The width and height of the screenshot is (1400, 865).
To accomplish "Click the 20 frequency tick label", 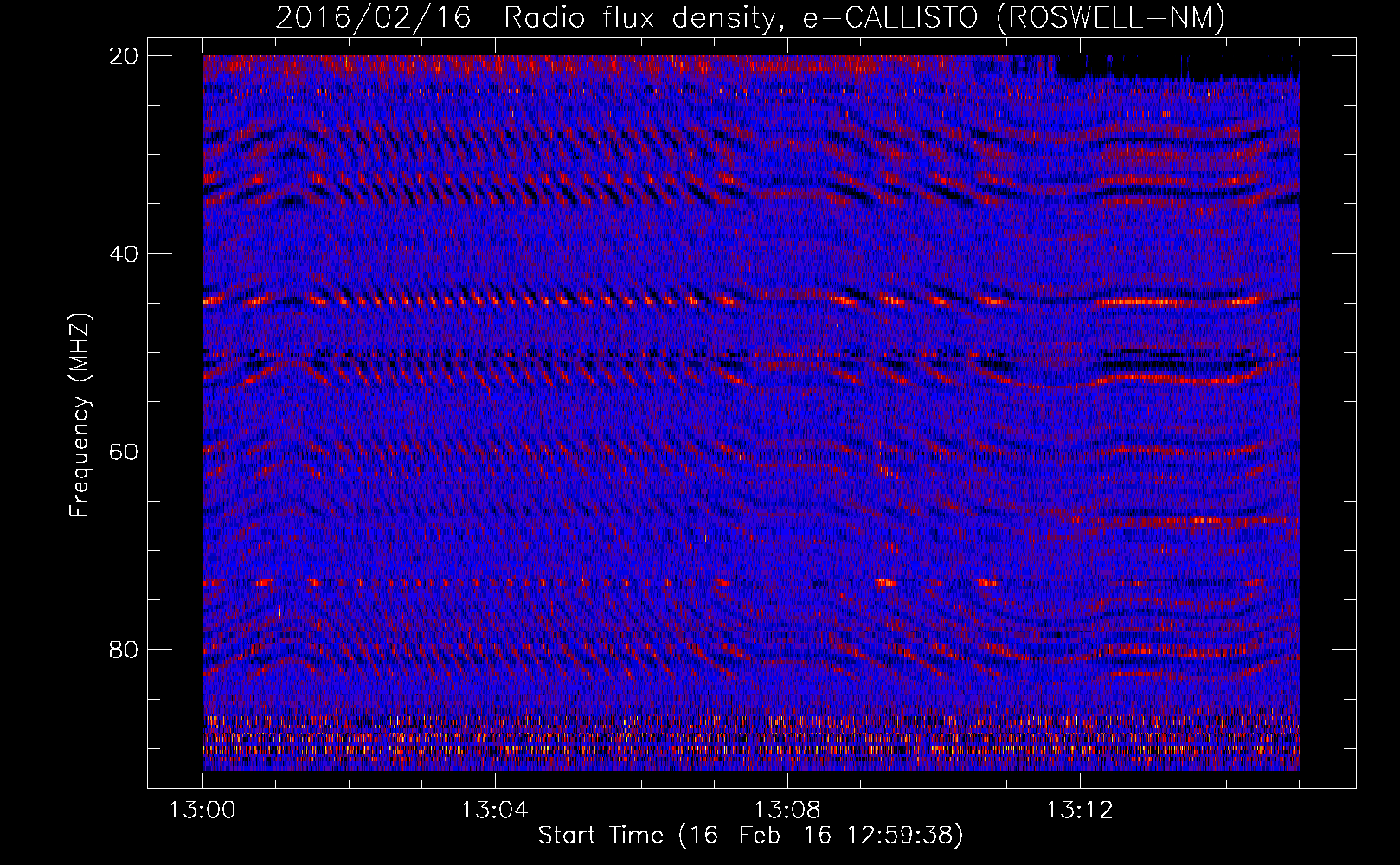I will point(125,56).
